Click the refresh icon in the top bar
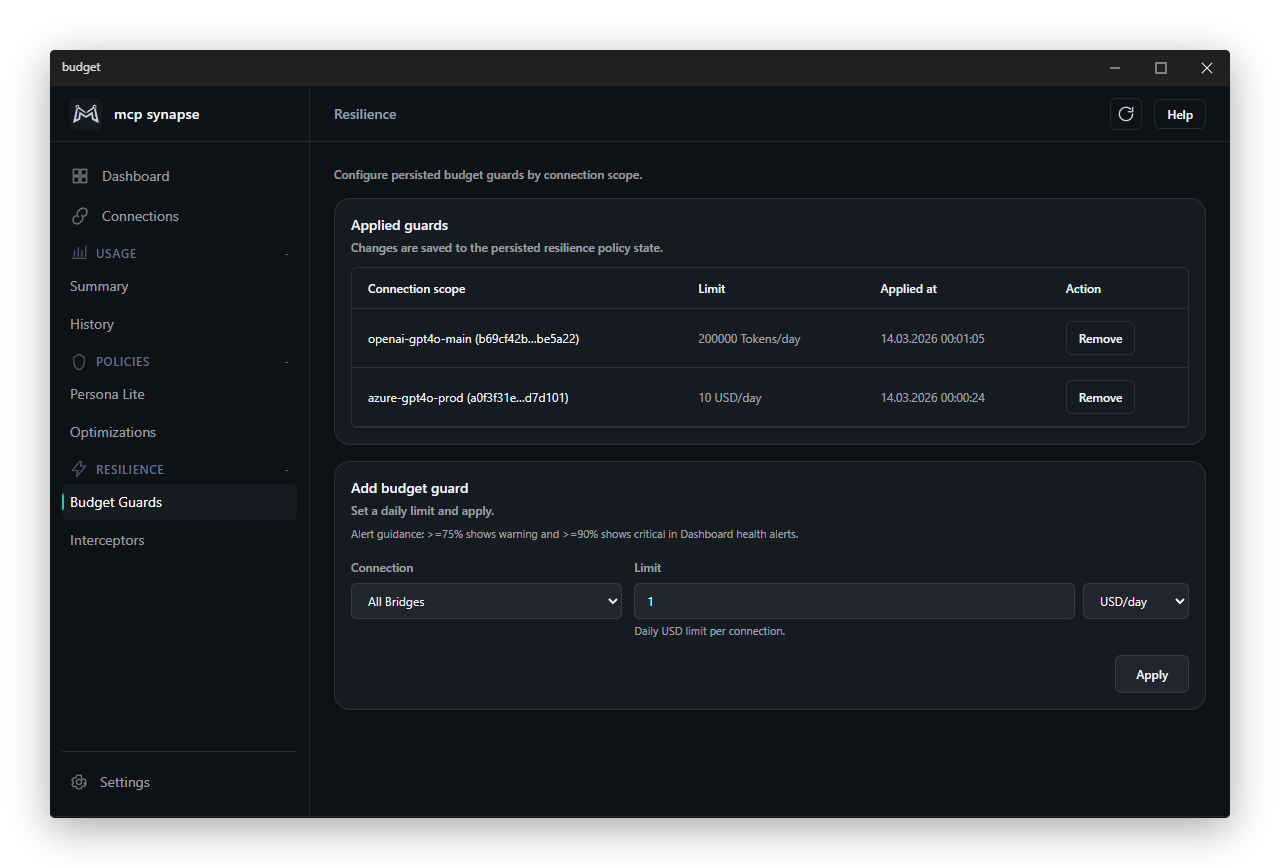 coord(1126,114)
